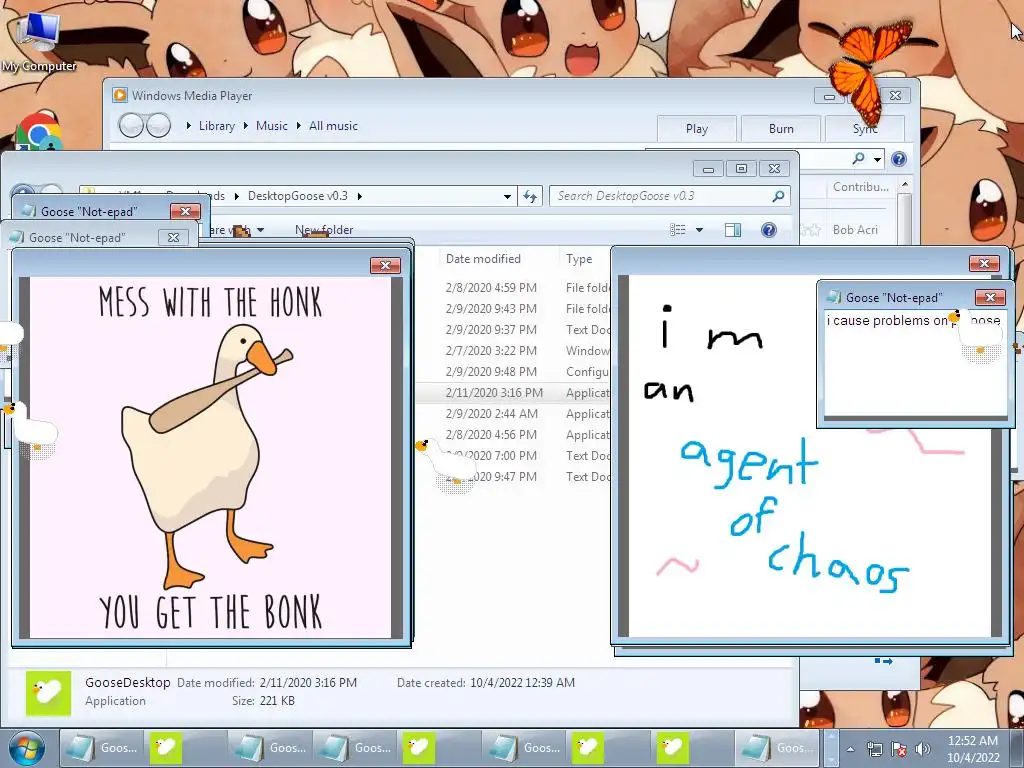Close the 'i cause problems' Not-epad window
Screen dimensions: 1024x768
(x=990, y=297)
